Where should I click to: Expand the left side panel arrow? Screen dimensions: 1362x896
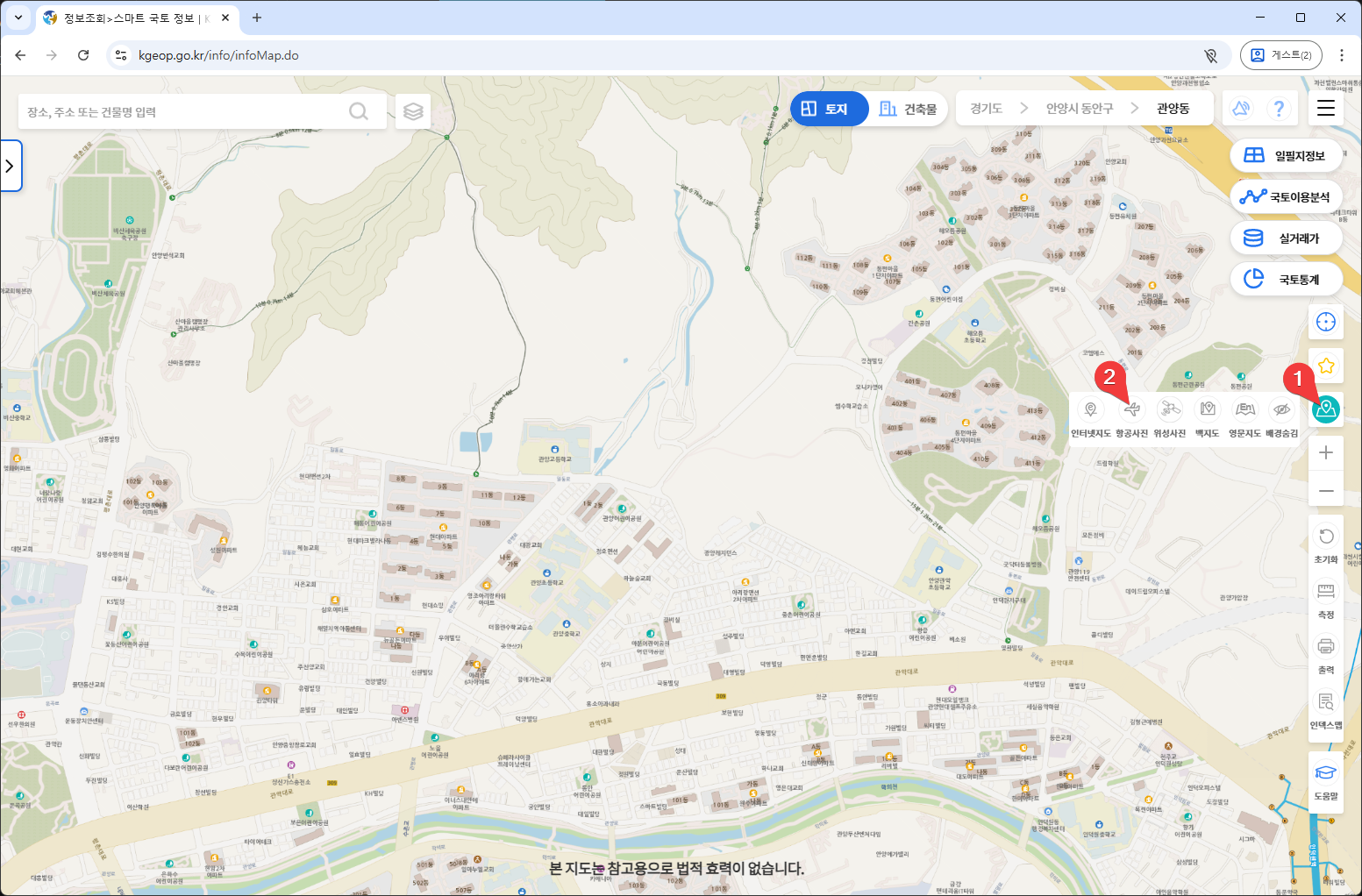tap(11, 166)
